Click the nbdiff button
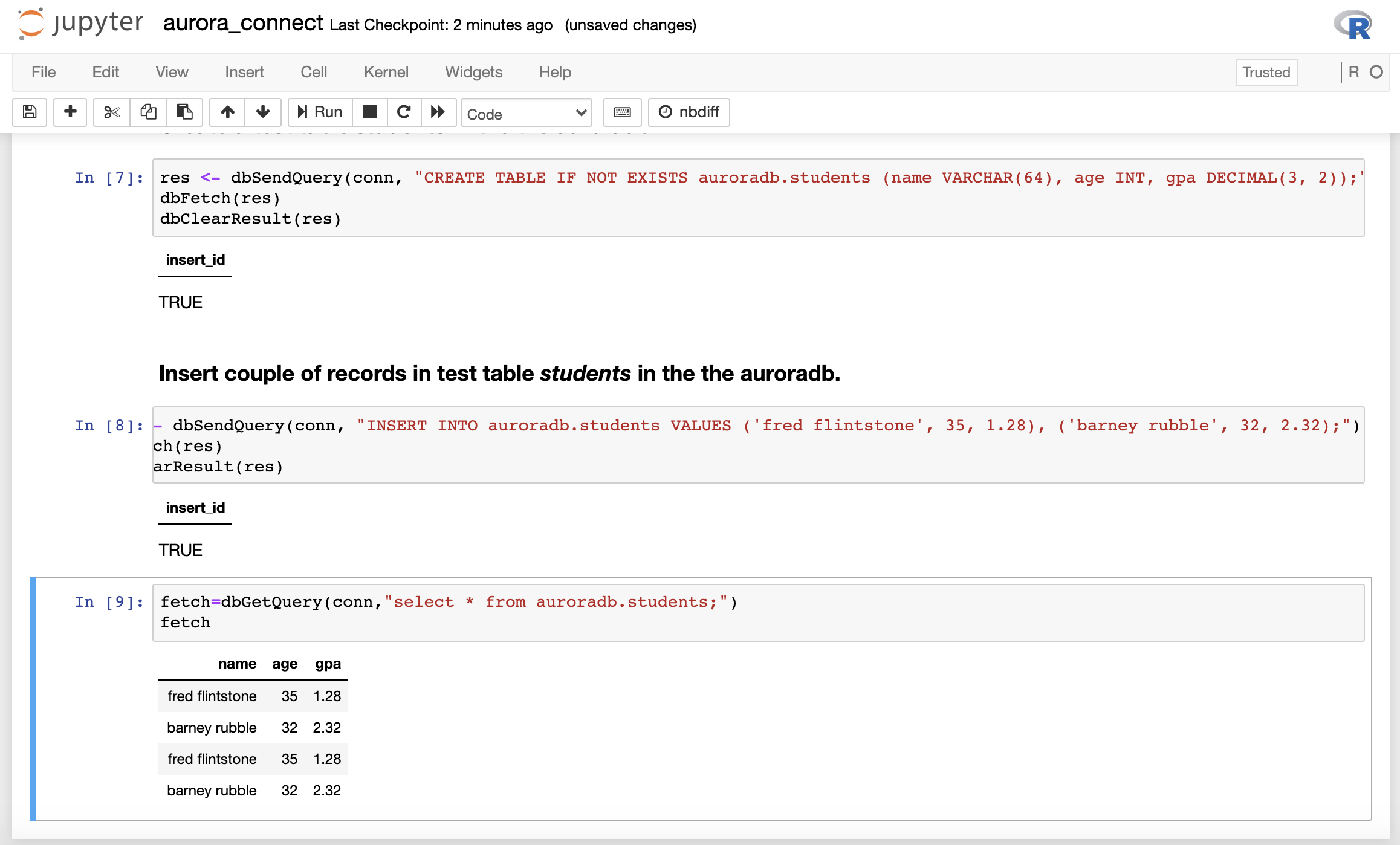This screenshot has width=1400, height=845. (689, 112)
